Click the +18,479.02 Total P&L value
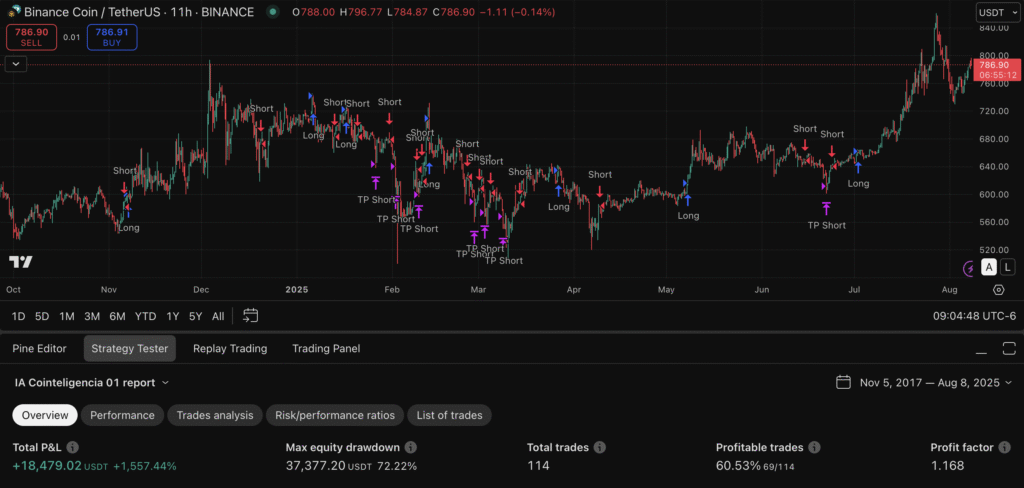1024x488 pixels. coord(47,466)
